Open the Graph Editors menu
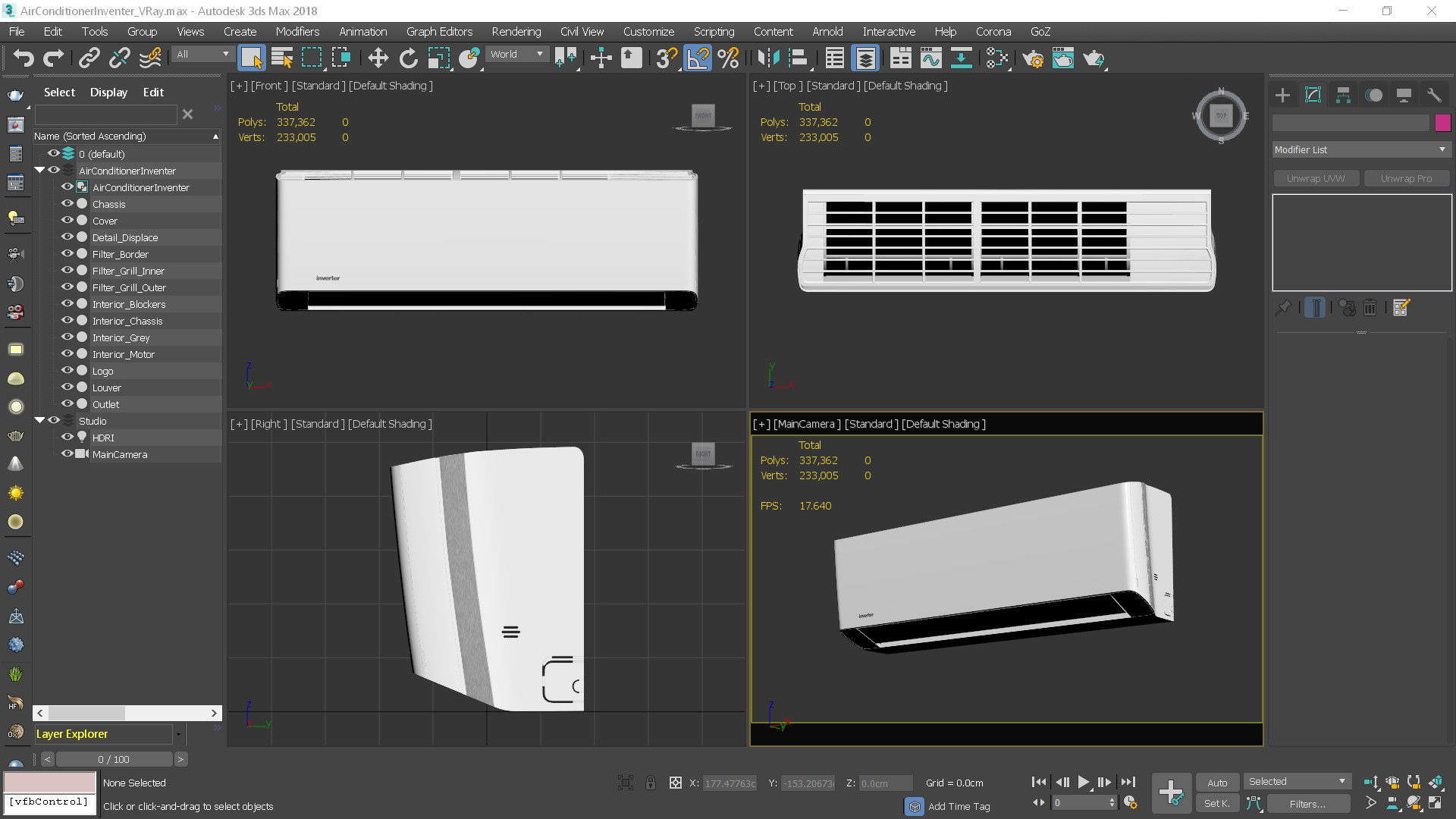The height and width of the screenshot is (819, 1456). 439,32
